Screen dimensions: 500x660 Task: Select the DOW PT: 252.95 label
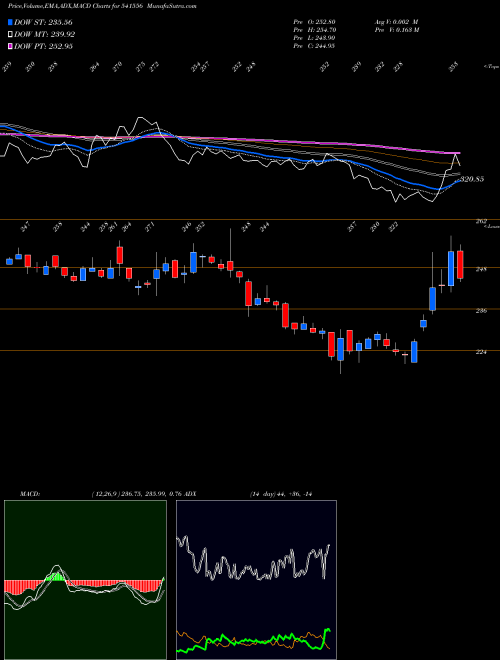(x=43, y=46)
